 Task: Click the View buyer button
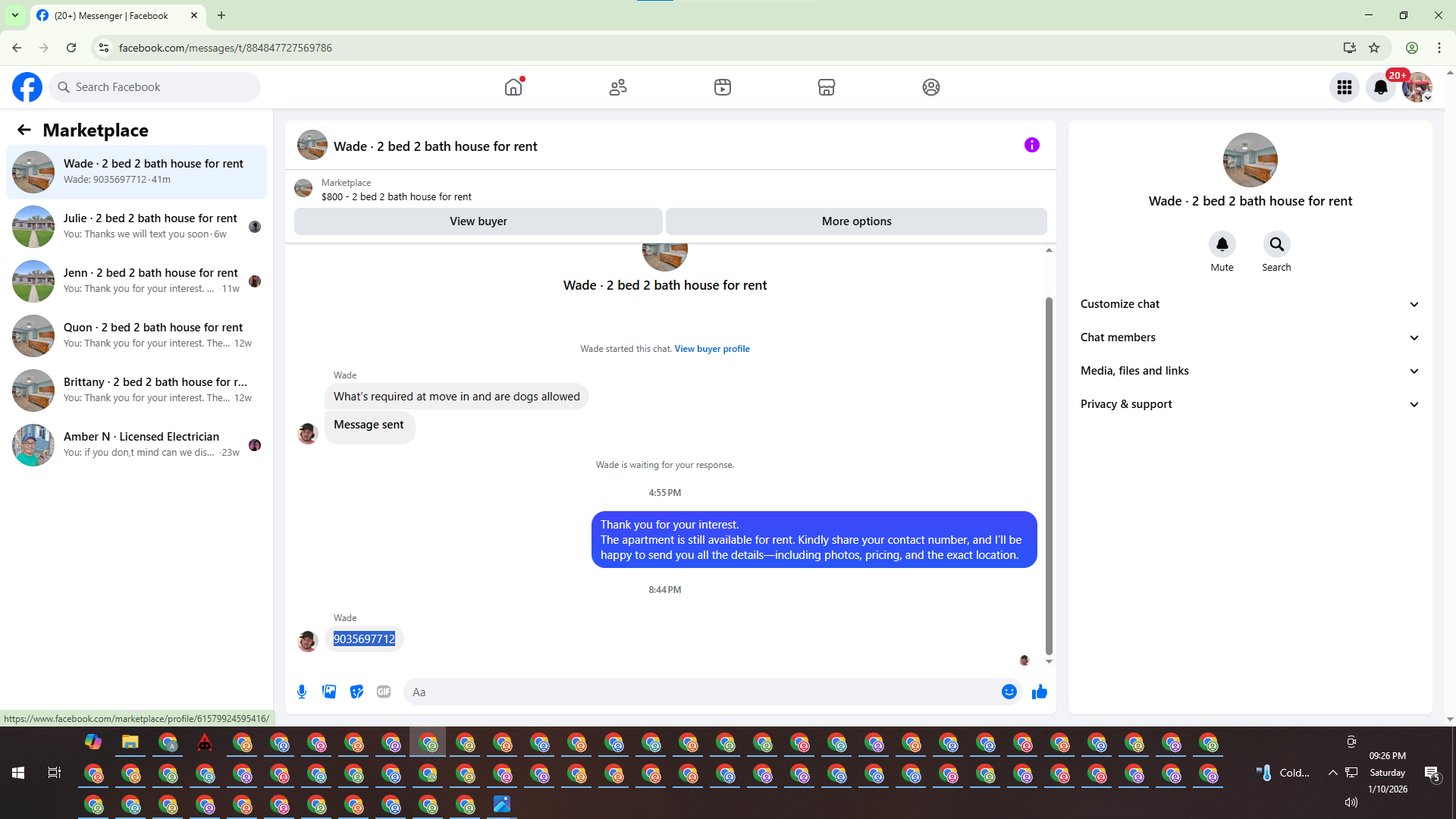click(478, 221)
